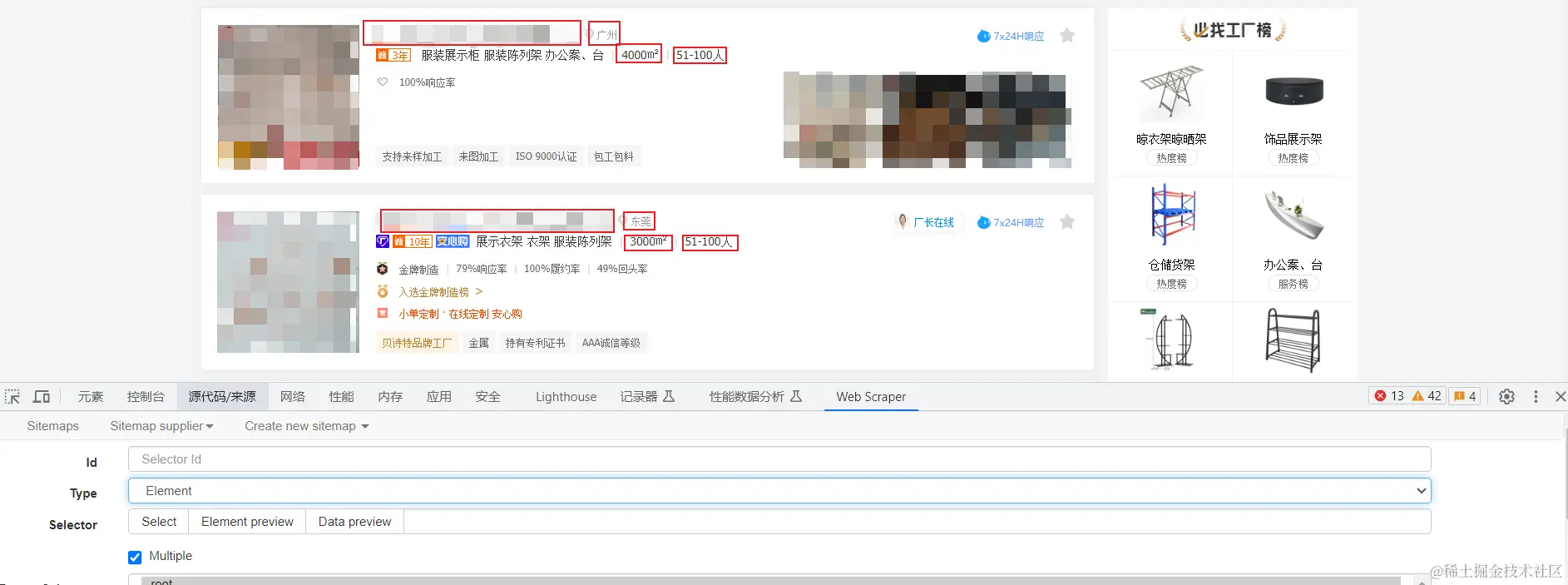Image resolution: width=1568 pixels, height=585 pixels.
Task: Click ISO 9000认证 tag
Action: (x=546, y=156)
